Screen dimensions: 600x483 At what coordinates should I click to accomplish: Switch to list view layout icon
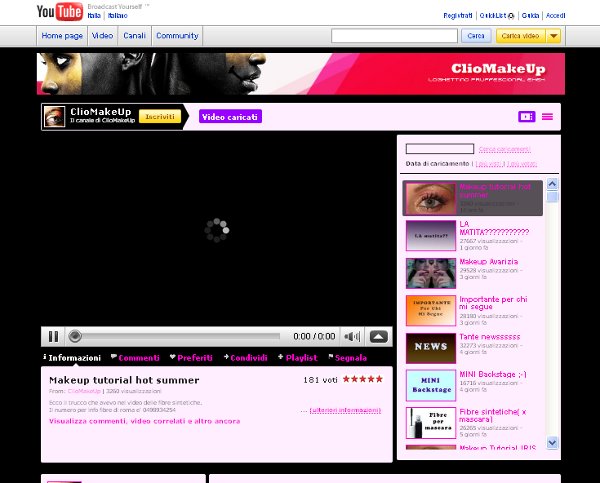click(x=547, y=117)
